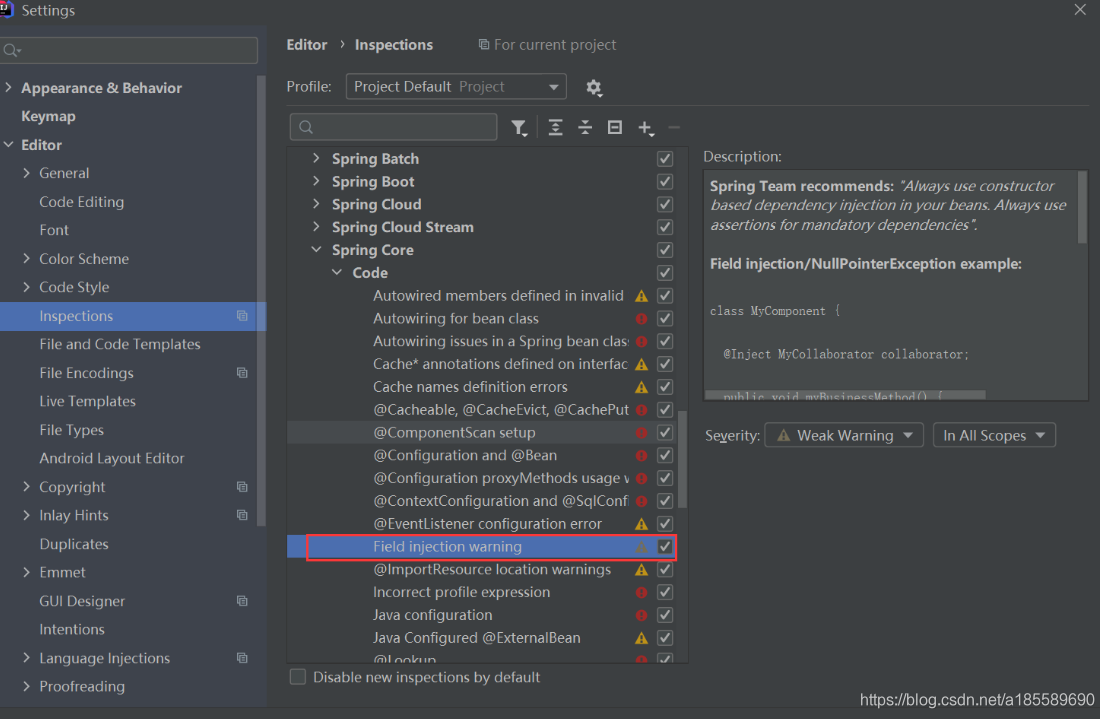This screenshot has width=1105, height=719.
Task: Click the project-level icon beside Language Injections
Action: pyautogui.click(x=242, y=658)
